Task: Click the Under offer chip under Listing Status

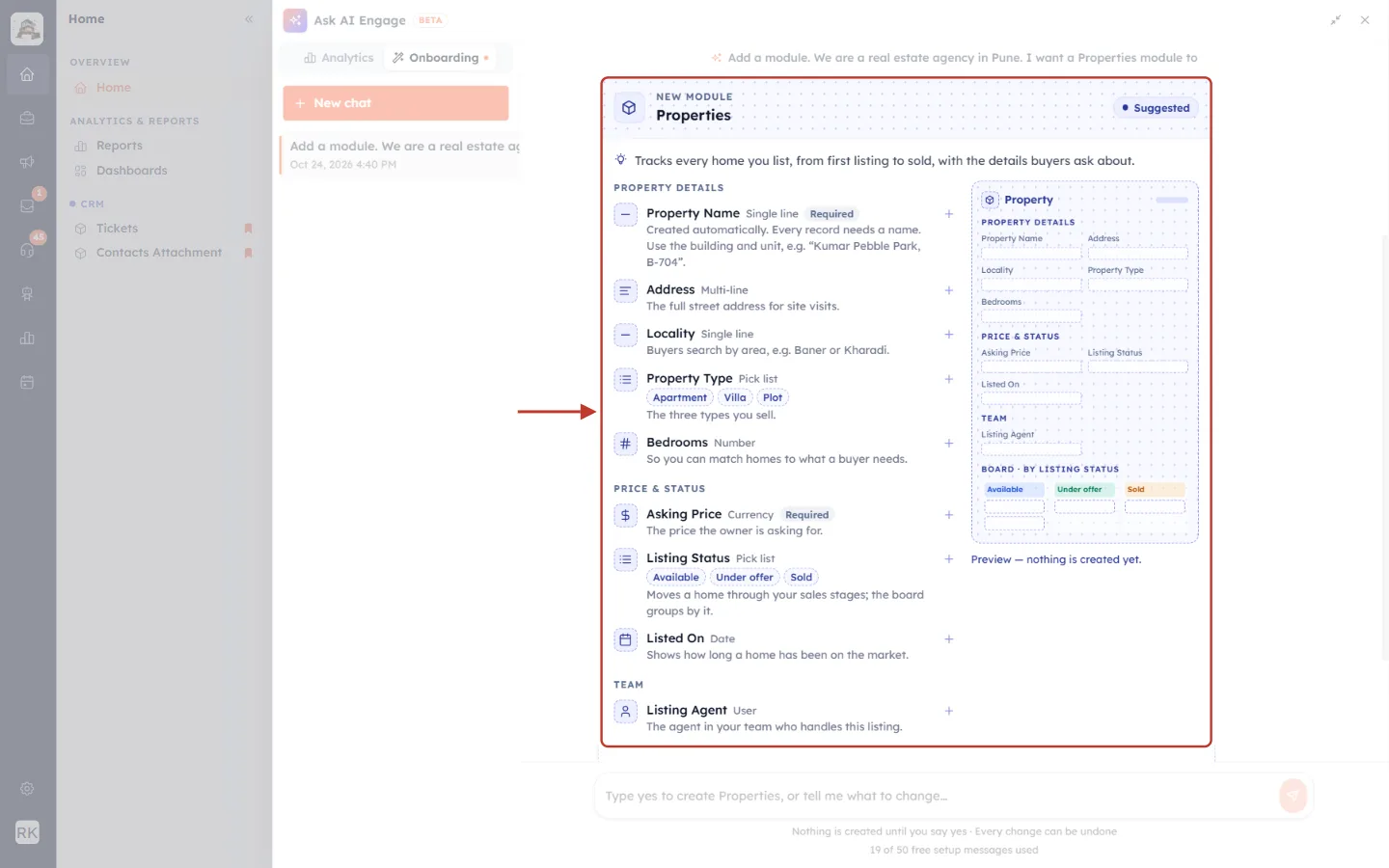Action: point(745,578)
